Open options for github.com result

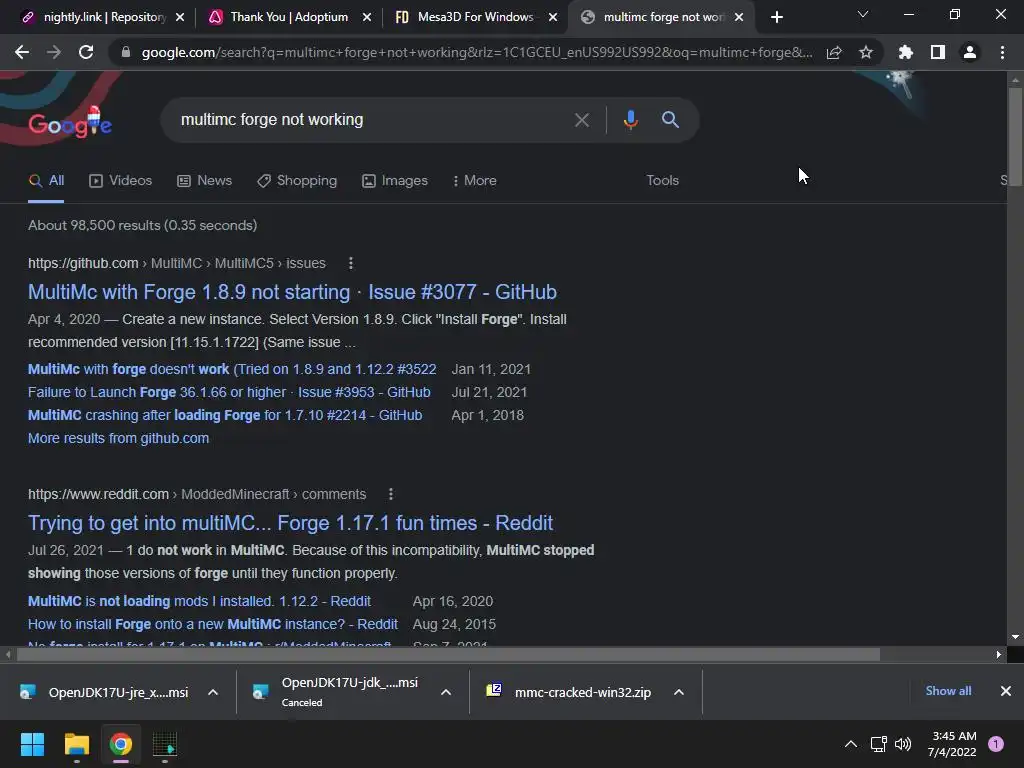point(351,263)
